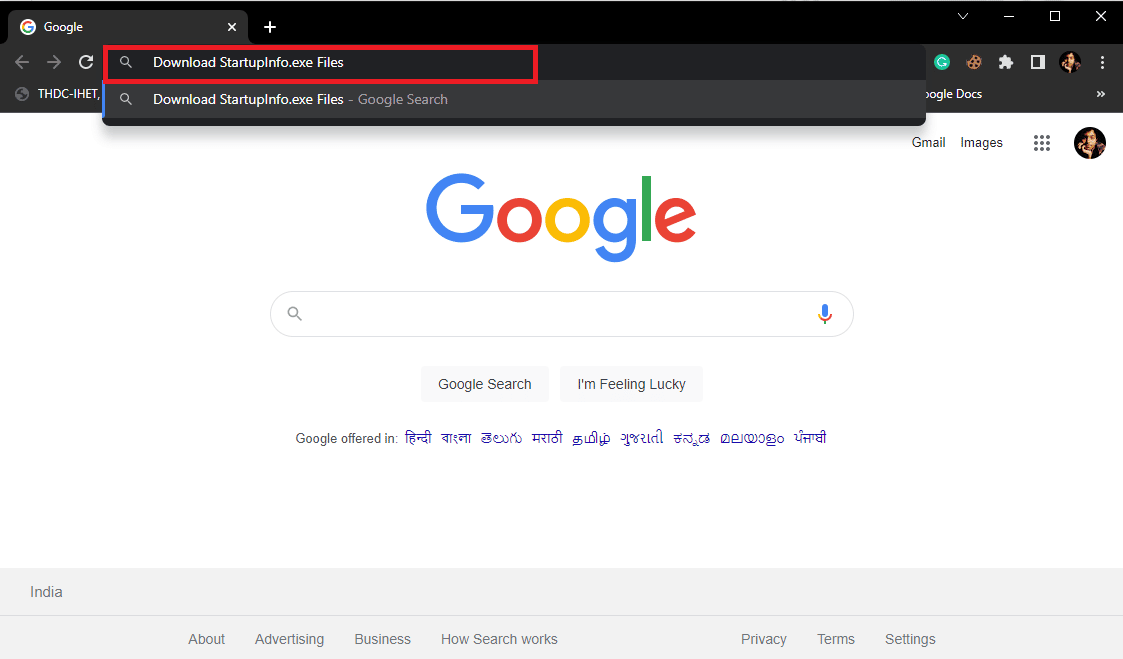This screenshot has width=1123, height=659.
Task: Open the browser tab search chevron
Action: [962, 16]
